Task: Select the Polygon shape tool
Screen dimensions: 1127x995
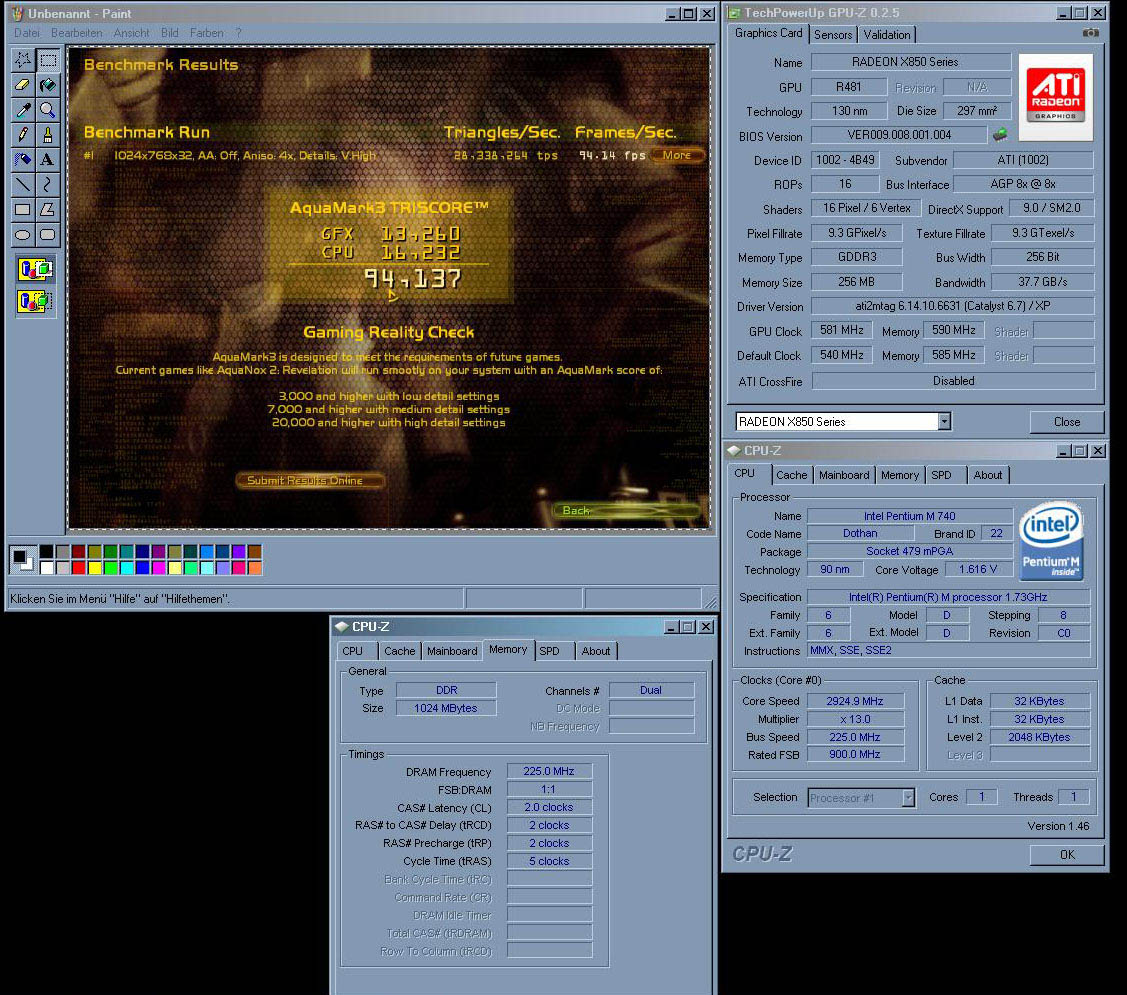Action: pyautogui.click(x=48, y=209)
